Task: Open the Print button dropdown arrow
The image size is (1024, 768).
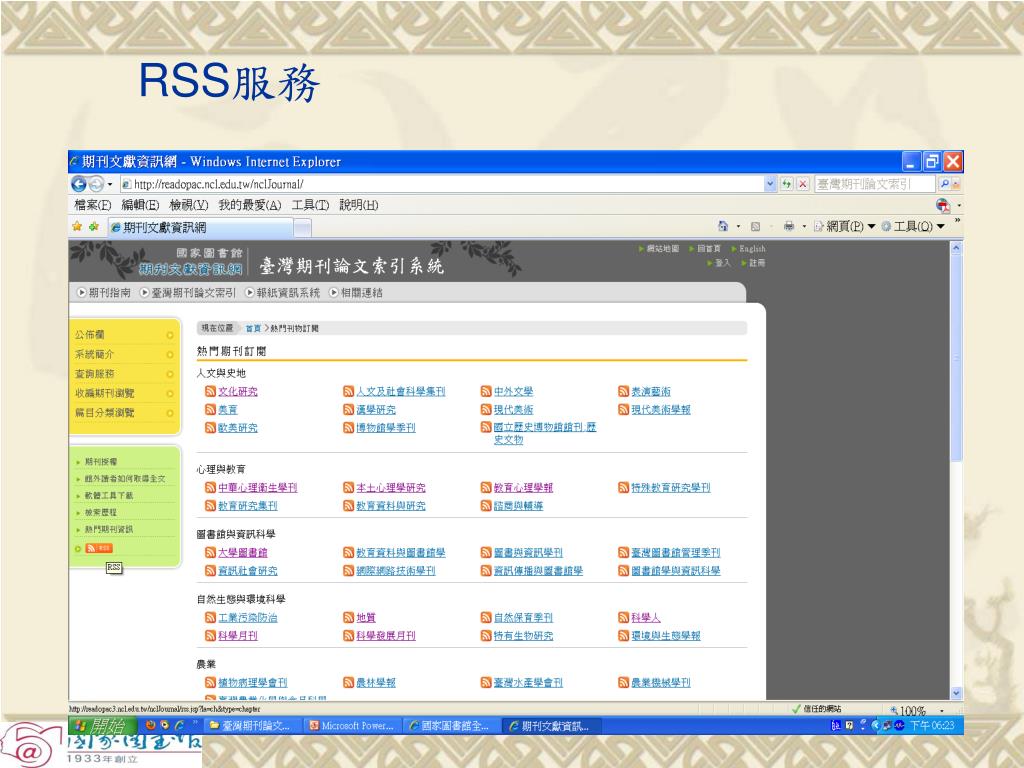Action: point(804,226)
